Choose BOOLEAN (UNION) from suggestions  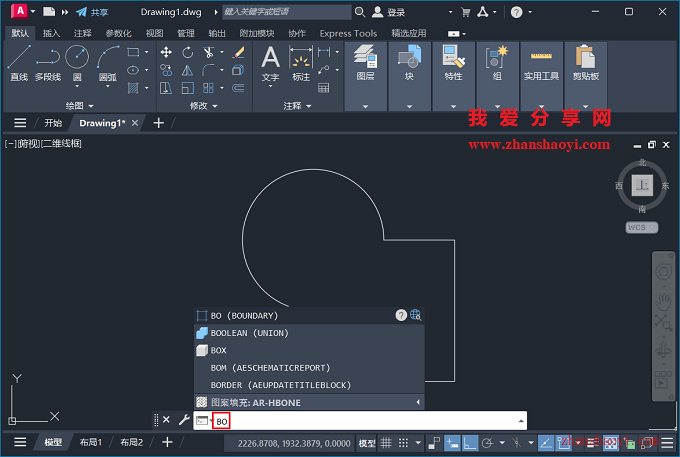click(x=309, y=333)
